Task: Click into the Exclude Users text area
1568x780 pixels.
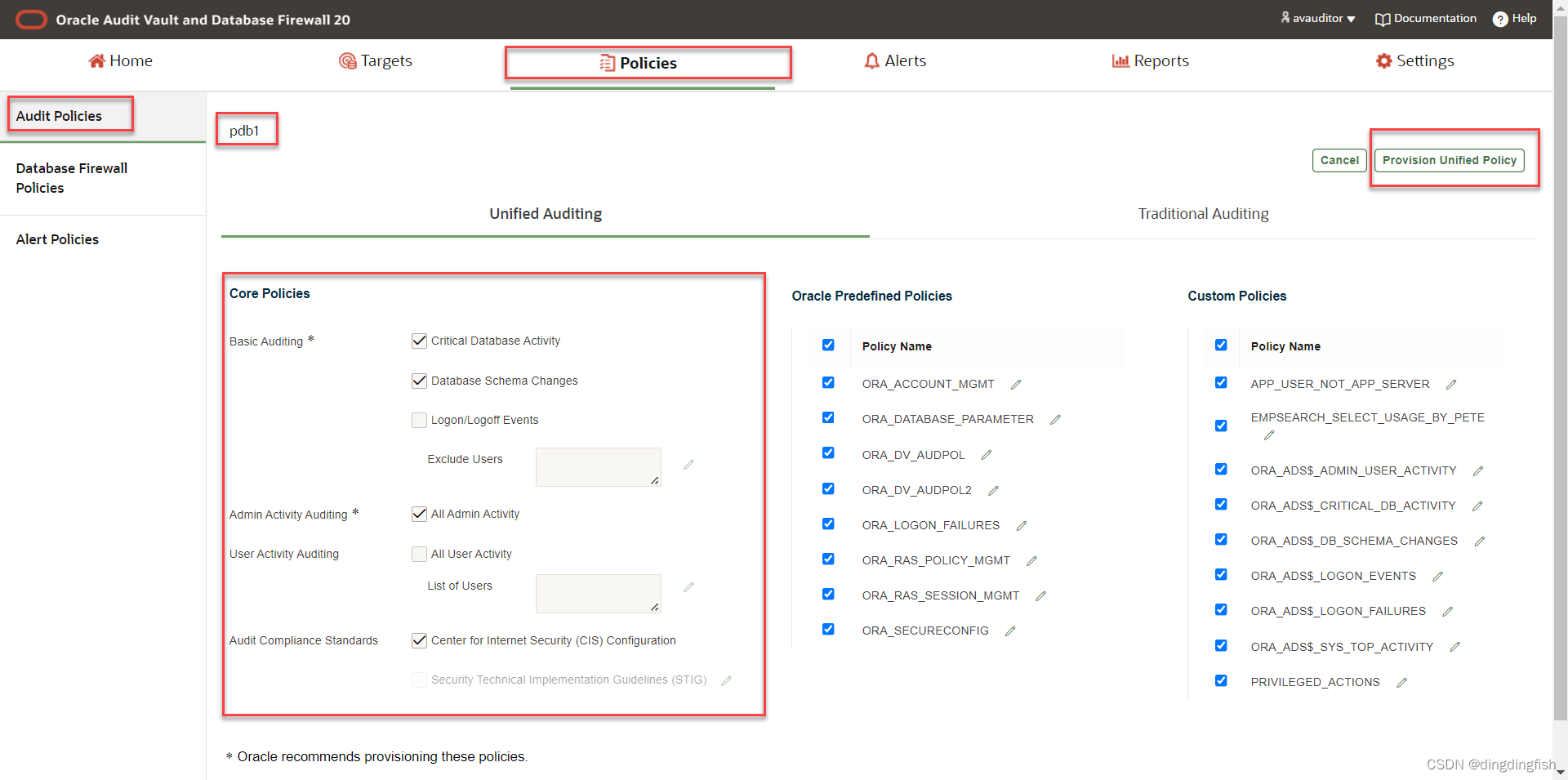Action: pyautogui.click(x=599, y=467)
